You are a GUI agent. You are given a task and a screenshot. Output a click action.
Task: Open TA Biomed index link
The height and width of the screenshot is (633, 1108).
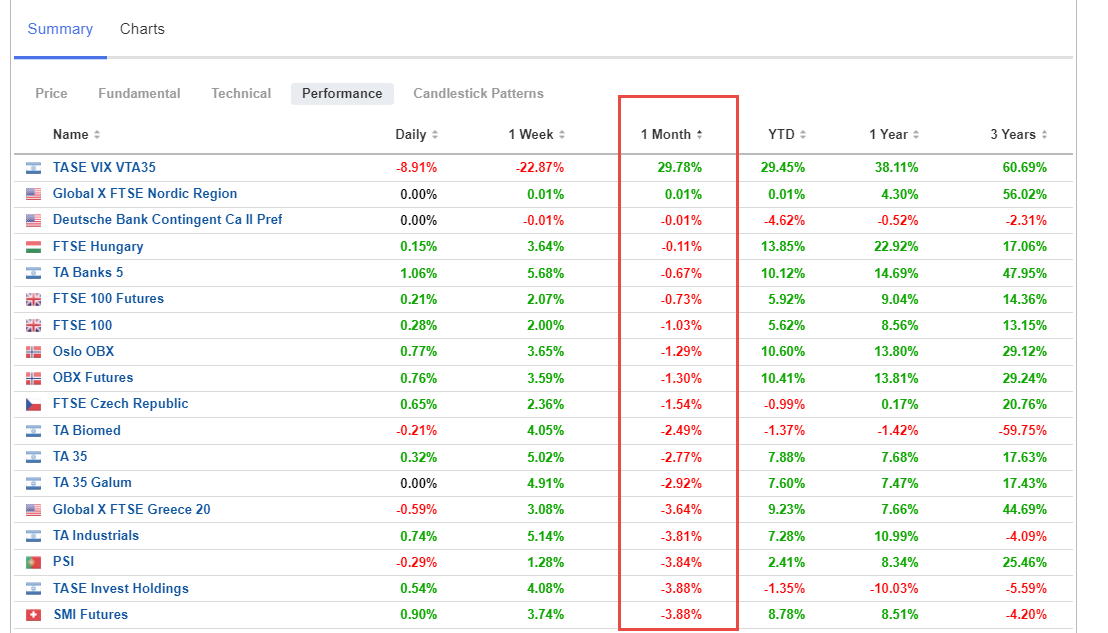click(86, 430)
